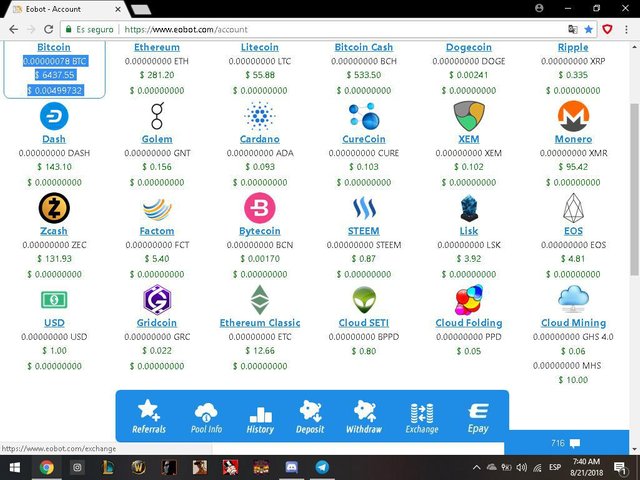The image size is (640, 480).
Task: Open the Cloud Mining text link
Action: coord(573,323)
